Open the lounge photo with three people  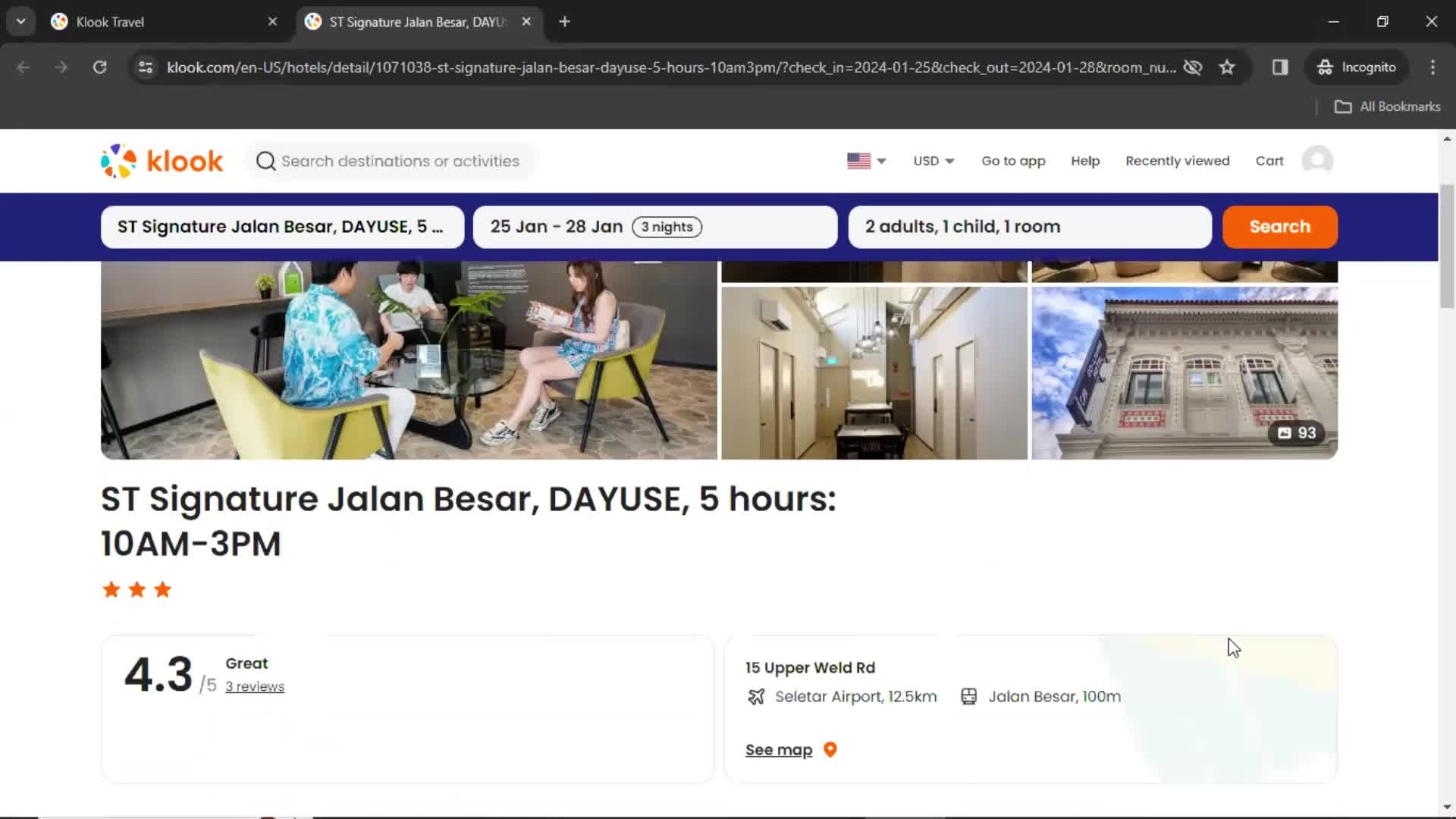(x=409, y=360)
